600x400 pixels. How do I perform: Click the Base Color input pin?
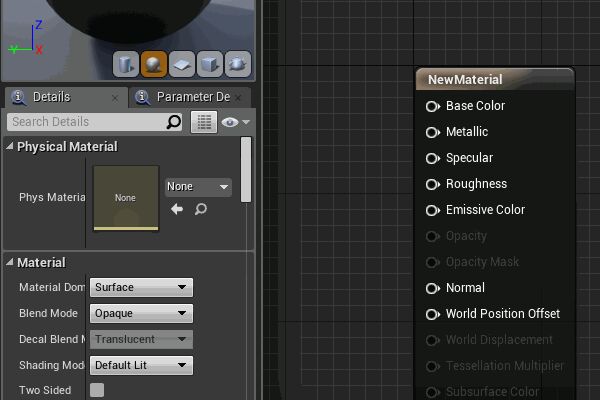(433, 106)
